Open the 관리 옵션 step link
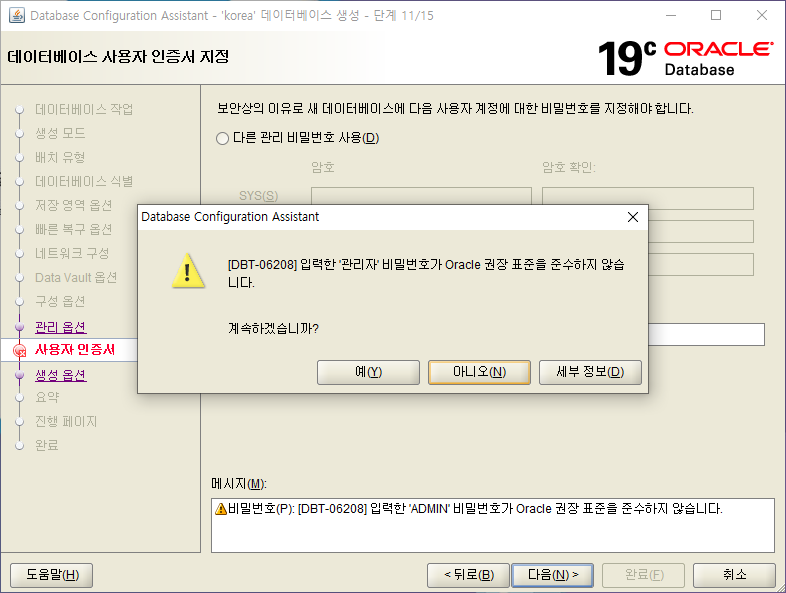Viewport: 786px width, 593px height. click(61, 327)
